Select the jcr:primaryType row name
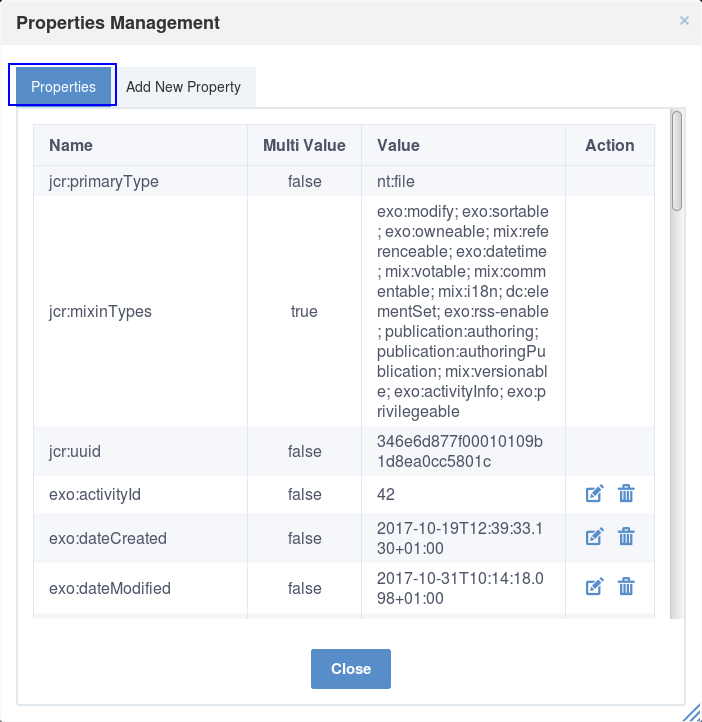The height and width of the screenshot is (722, 702). [x=104, y=181]
